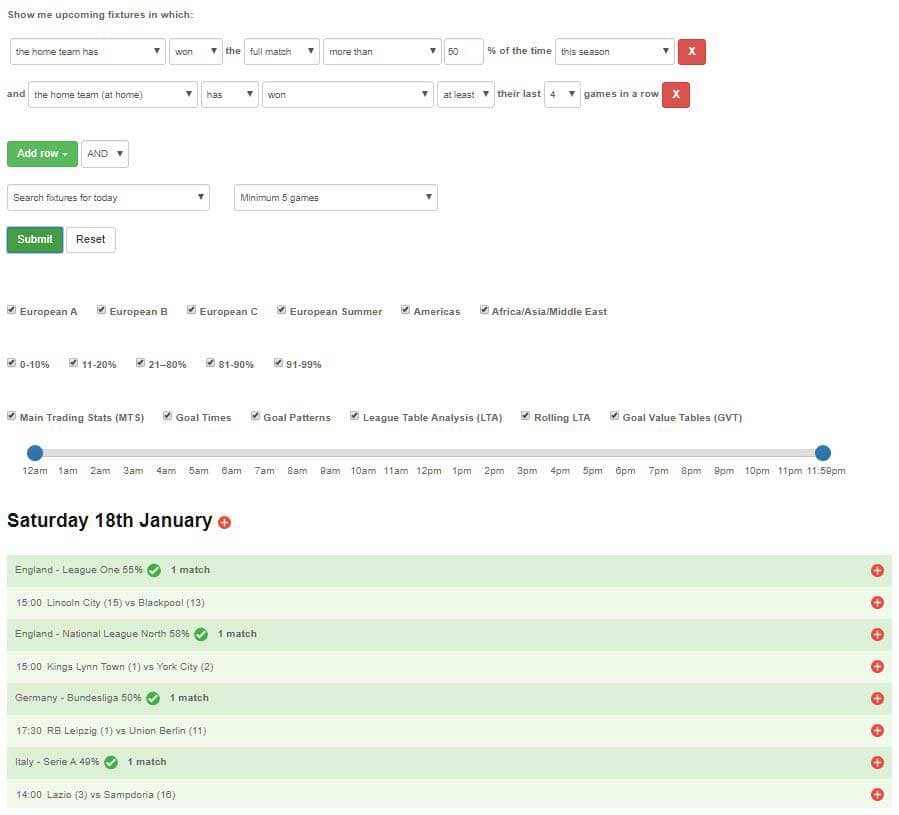The width and height of the screenshot is (899, 815).
Task: Open AND/OR operator dropdown
Action: point(105,154)
